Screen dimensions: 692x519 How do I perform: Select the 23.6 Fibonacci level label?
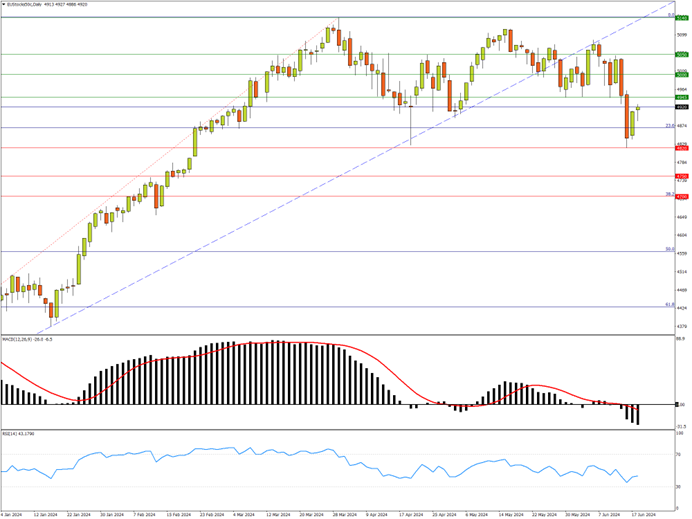click(x=668, y=125)
